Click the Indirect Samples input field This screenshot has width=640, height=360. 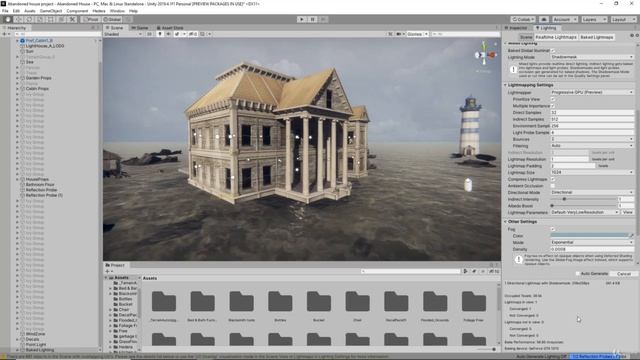592,119
